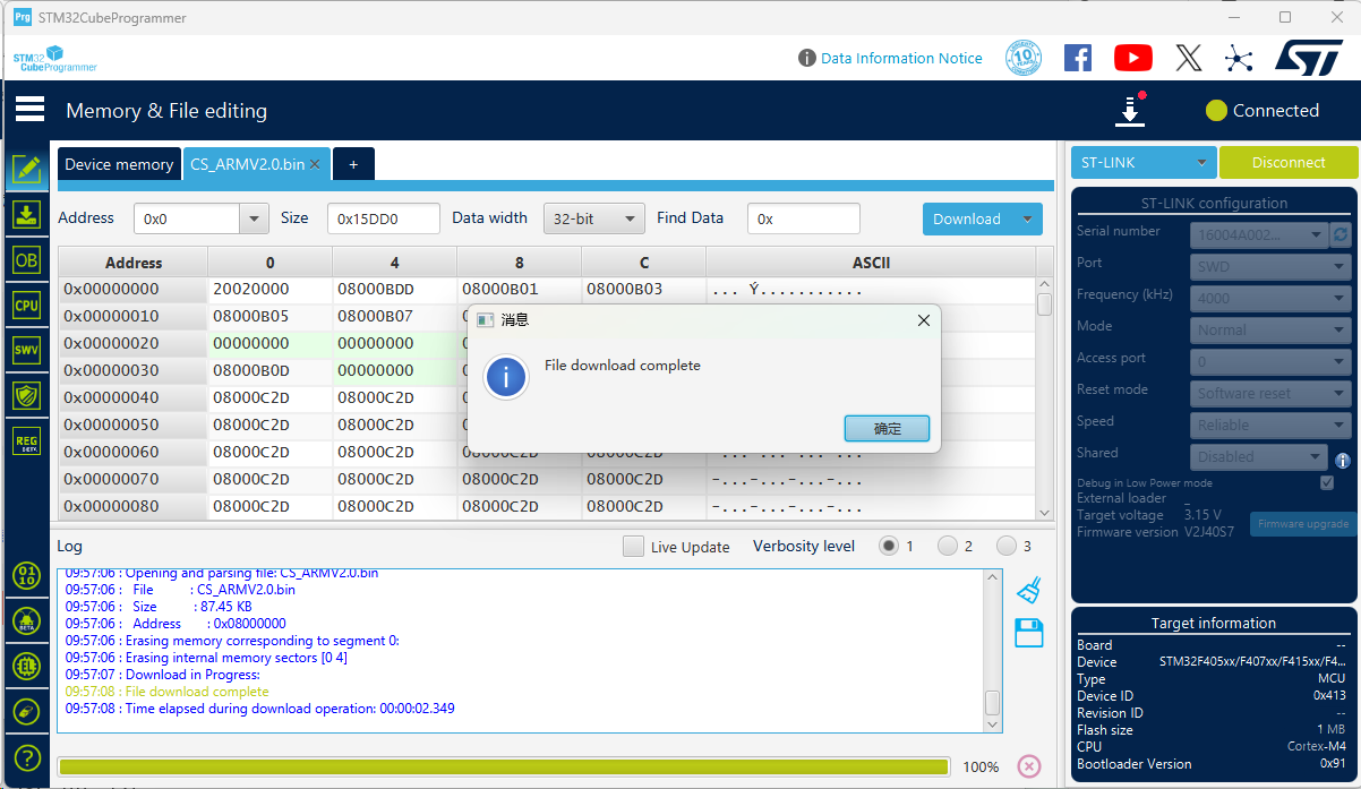1361x790 pixels.
Task: Open the CPU panel icon
Action: 26,305
